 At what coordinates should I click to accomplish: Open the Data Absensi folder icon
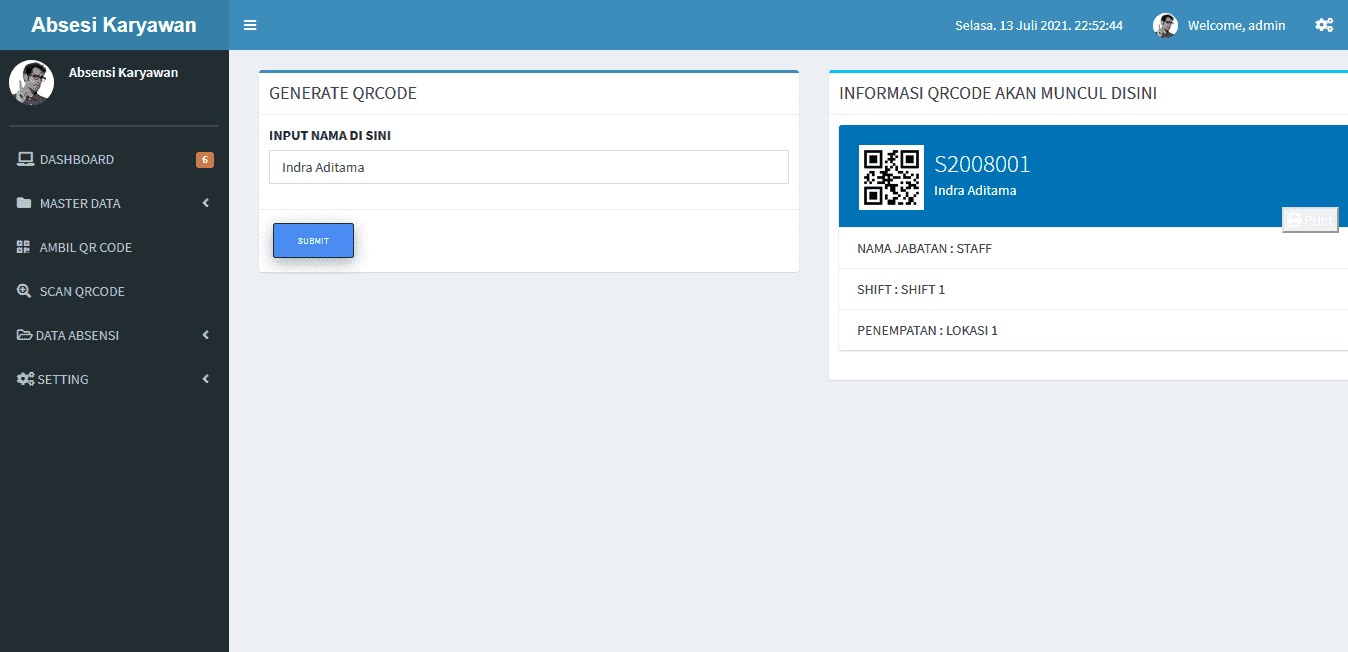(x=24, y=334)
